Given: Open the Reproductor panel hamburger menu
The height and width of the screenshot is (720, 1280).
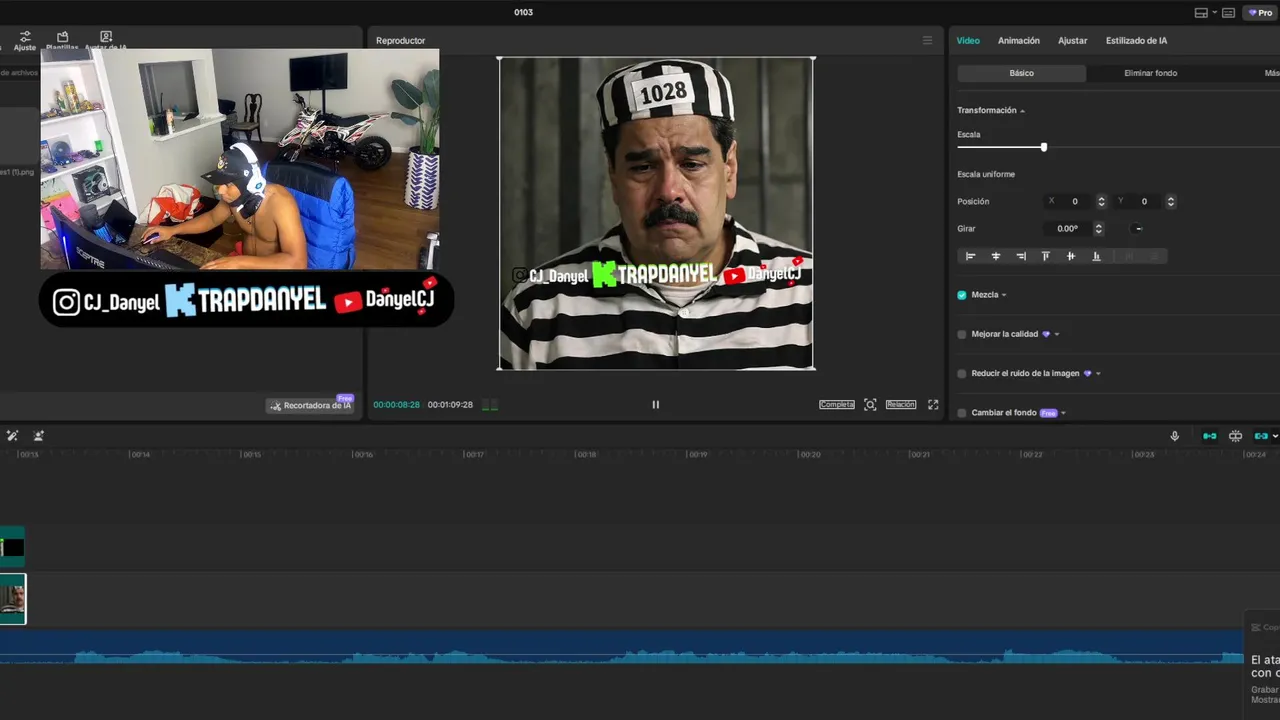Looking at the screenshot, I should coord(927,41).
